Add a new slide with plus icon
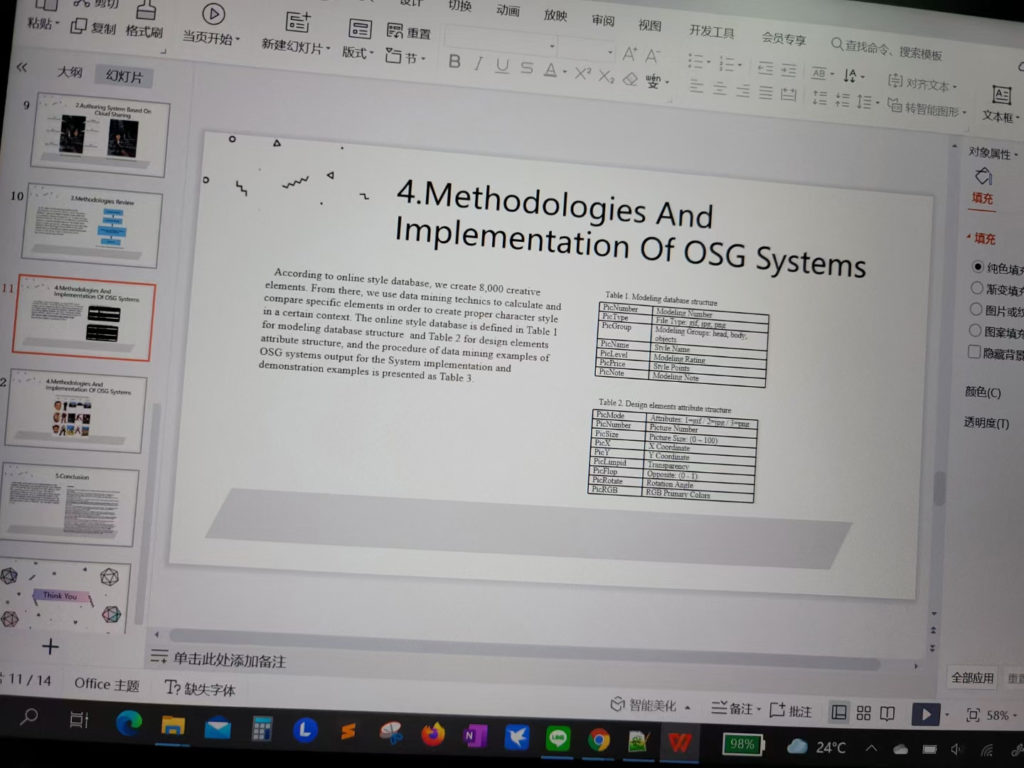This screenshot has width=1024, height=768. [x=50, y=646]
